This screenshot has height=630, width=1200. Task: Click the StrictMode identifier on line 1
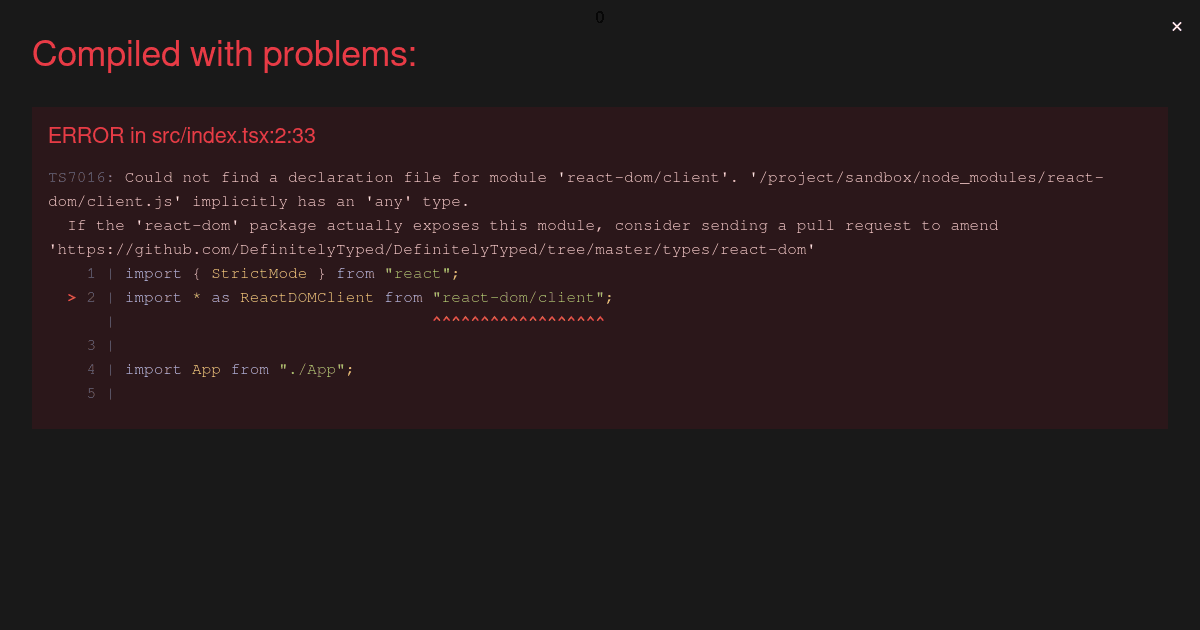(x=259, y=274)
